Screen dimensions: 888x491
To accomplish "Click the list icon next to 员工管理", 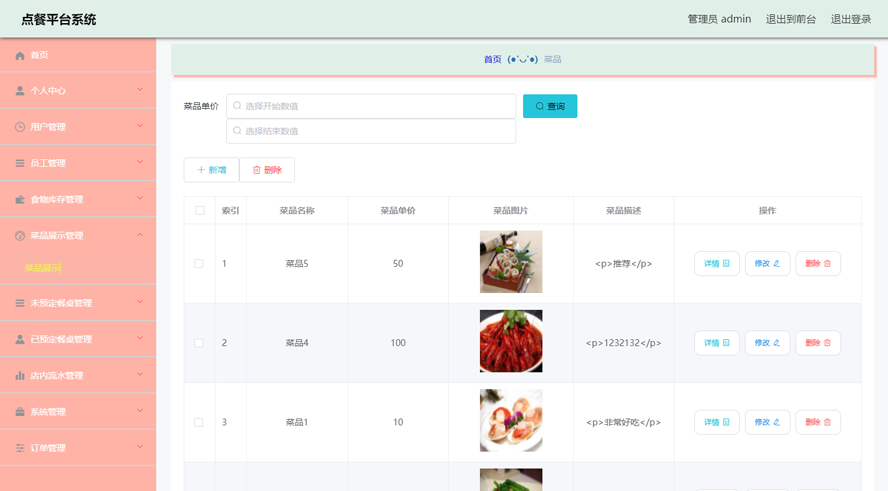I will tap(20, 163).
